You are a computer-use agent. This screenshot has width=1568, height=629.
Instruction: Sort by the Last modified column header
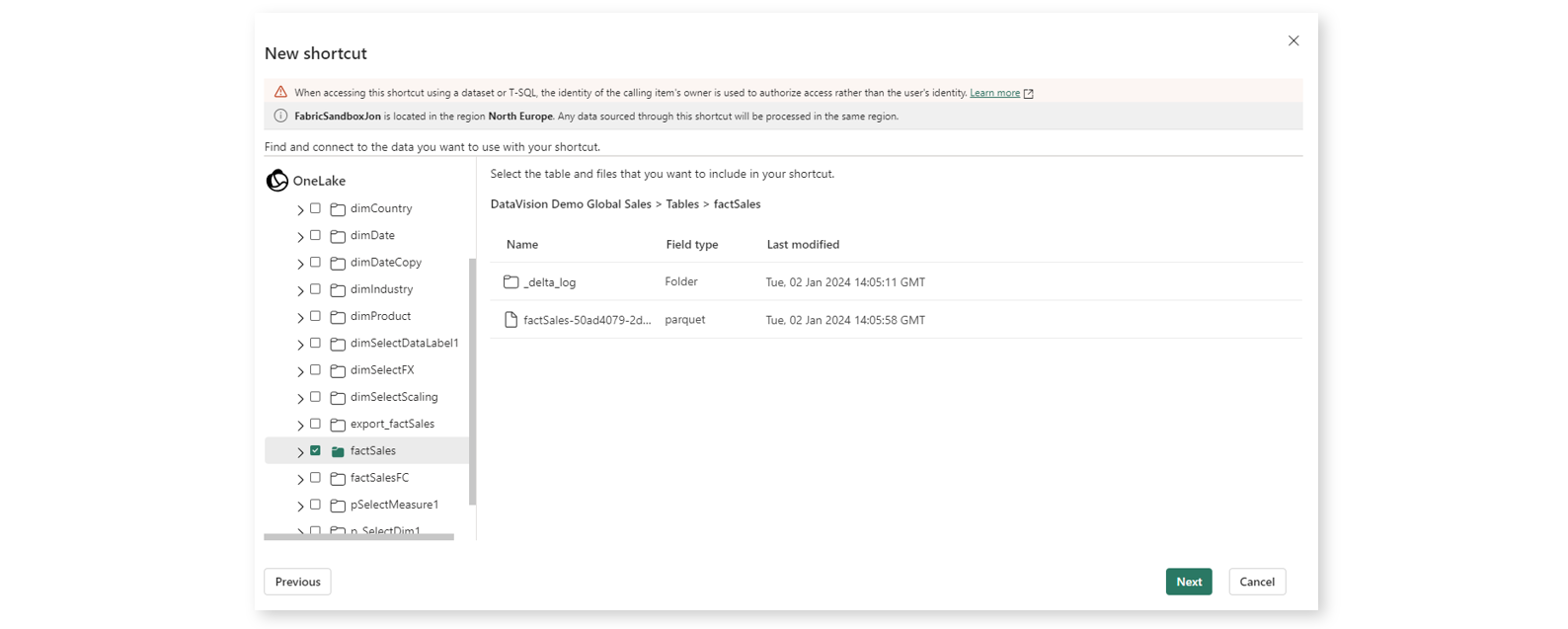coord(803,244)
